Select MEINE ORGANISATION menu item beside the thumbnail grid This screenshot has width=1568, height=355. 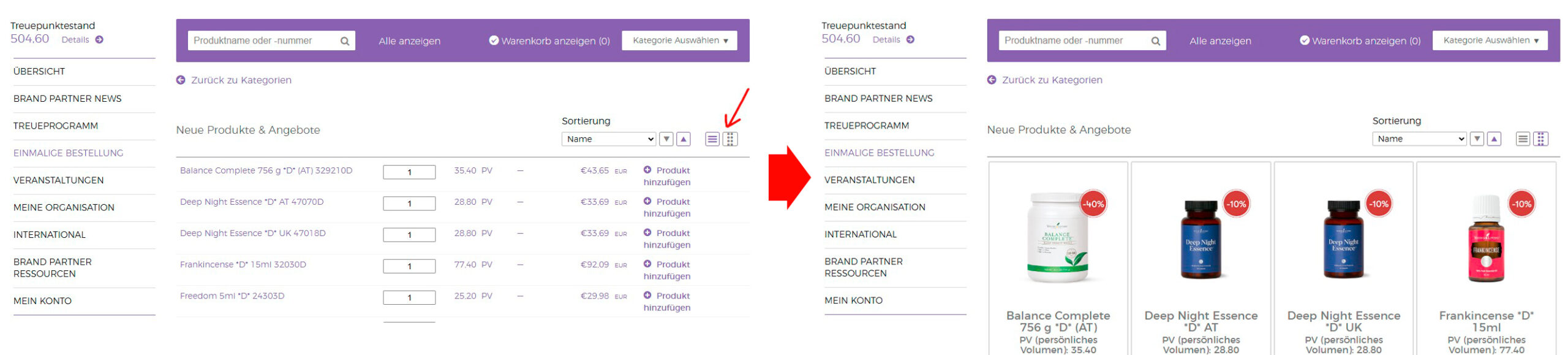click(874, 207)
